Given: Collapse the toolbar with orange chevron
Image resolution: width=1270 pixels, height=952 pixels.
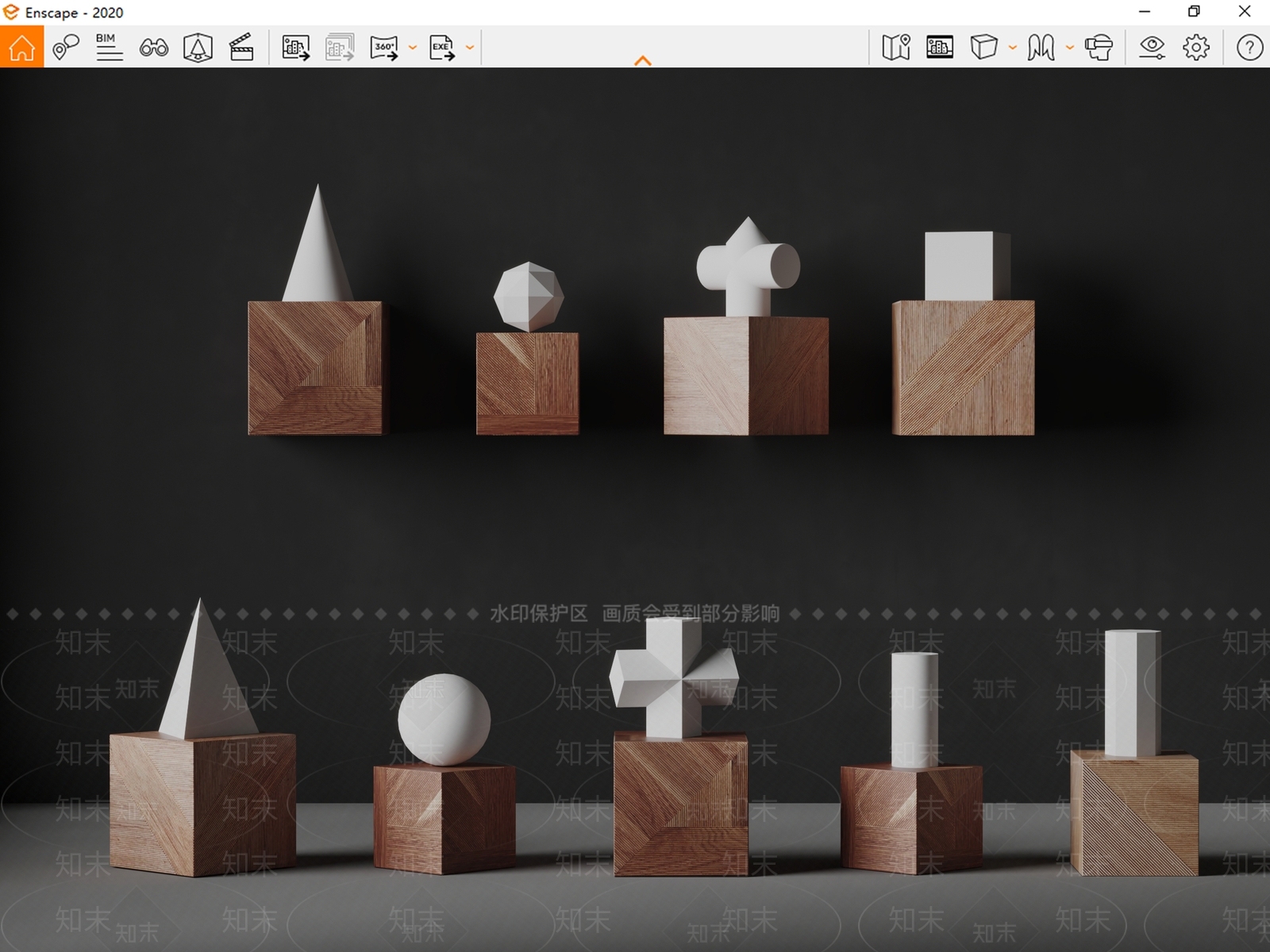Looking at the screenshot, I should point(643,60).
